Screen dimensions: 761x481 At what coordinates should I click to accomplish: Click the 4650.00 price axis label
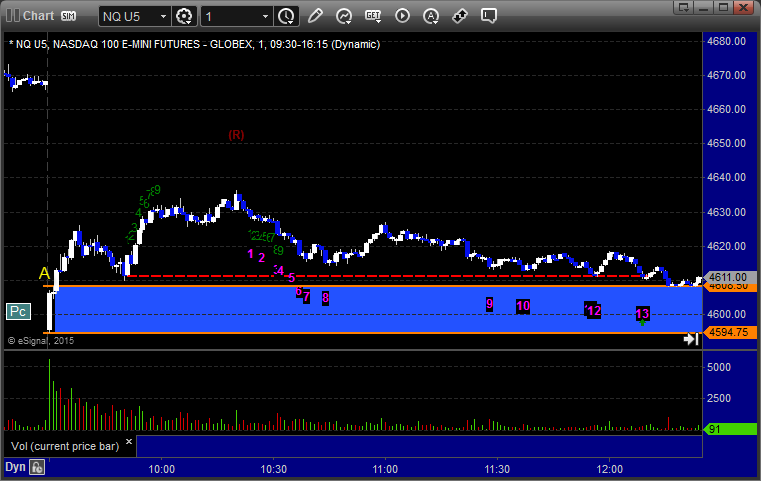coord(727,143)
